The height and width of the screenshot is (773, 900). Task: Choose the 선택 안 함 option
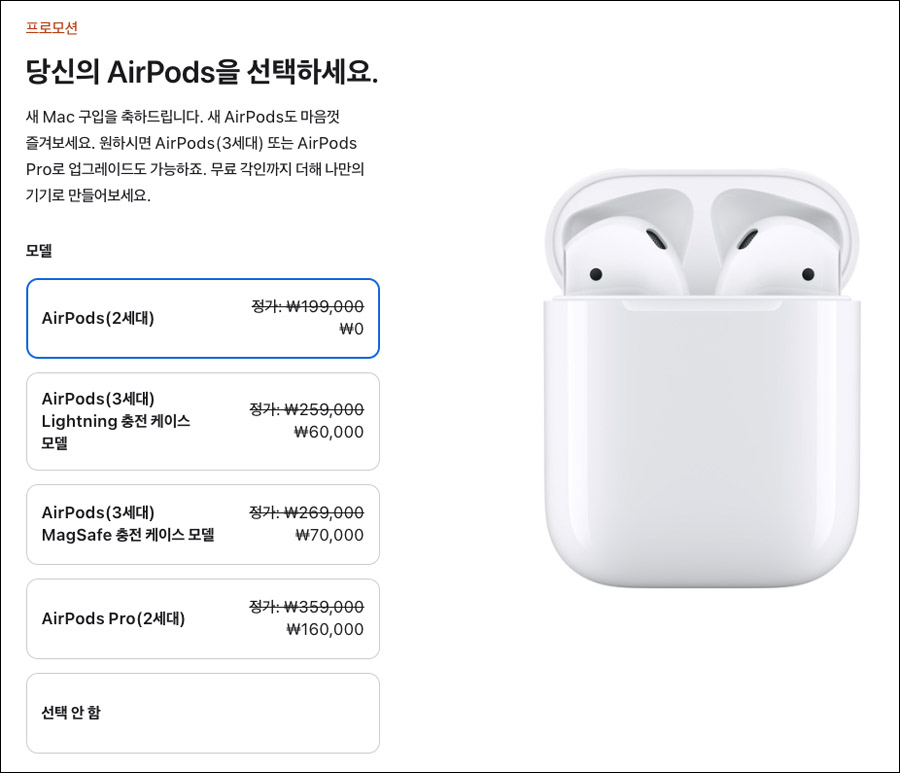point(203,713)
